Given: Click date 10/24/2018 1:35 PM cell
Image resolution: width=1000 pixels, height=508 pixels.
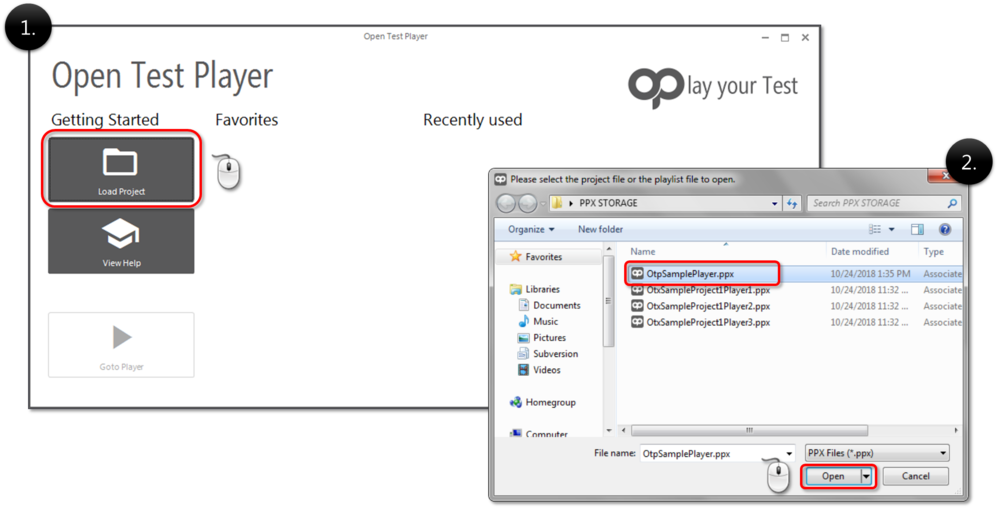Looking at the screenshot, I should (870, 273).
